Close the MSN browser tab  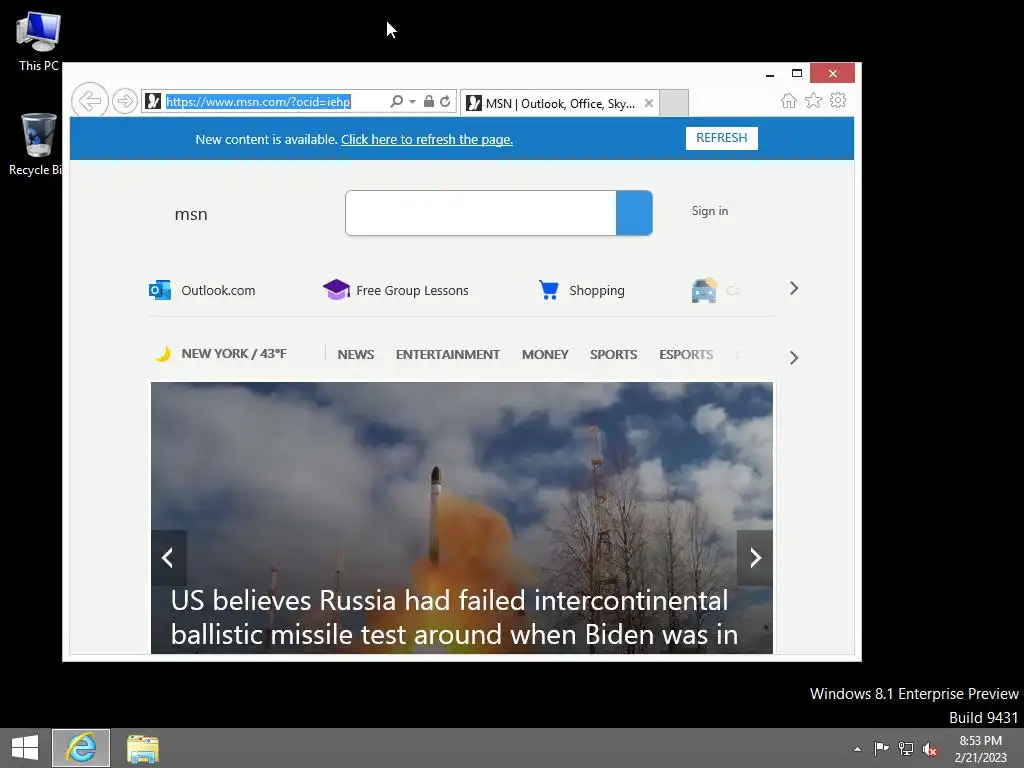coord(648,103)
